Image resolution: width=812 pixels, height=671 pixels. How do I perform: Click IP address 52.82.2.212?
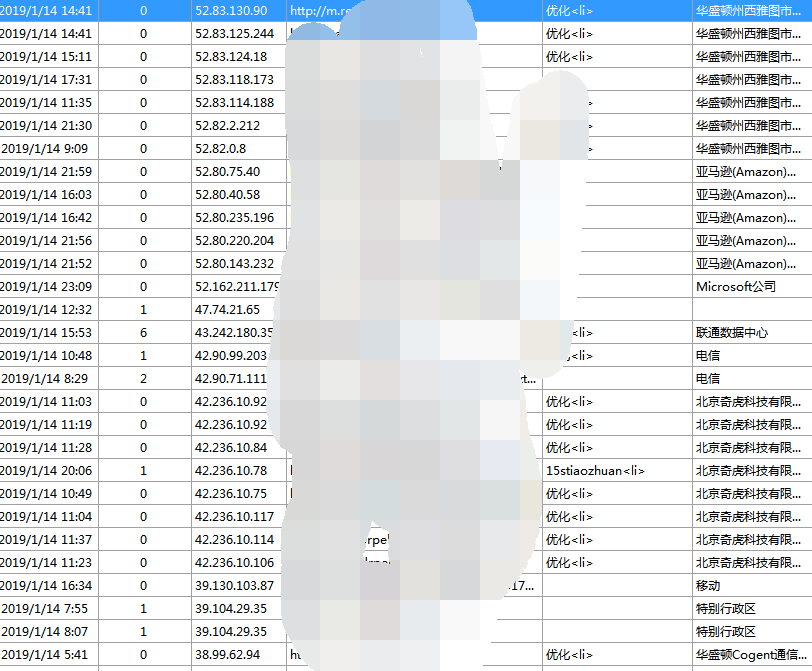click(227, 126)
